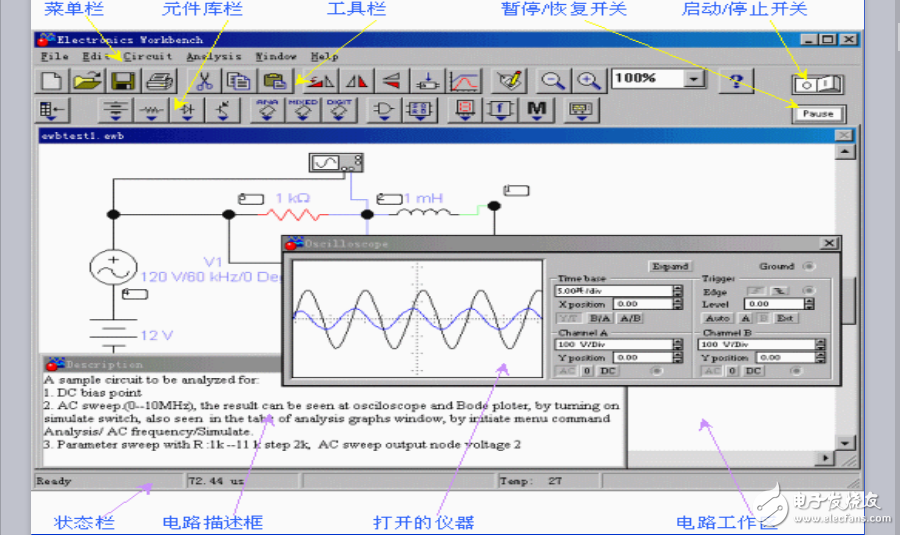Image resolution: width=900 pixels, height=535 pixels.
Task: Select A/B display mode on oscilloscope
Action: [630, 318]
